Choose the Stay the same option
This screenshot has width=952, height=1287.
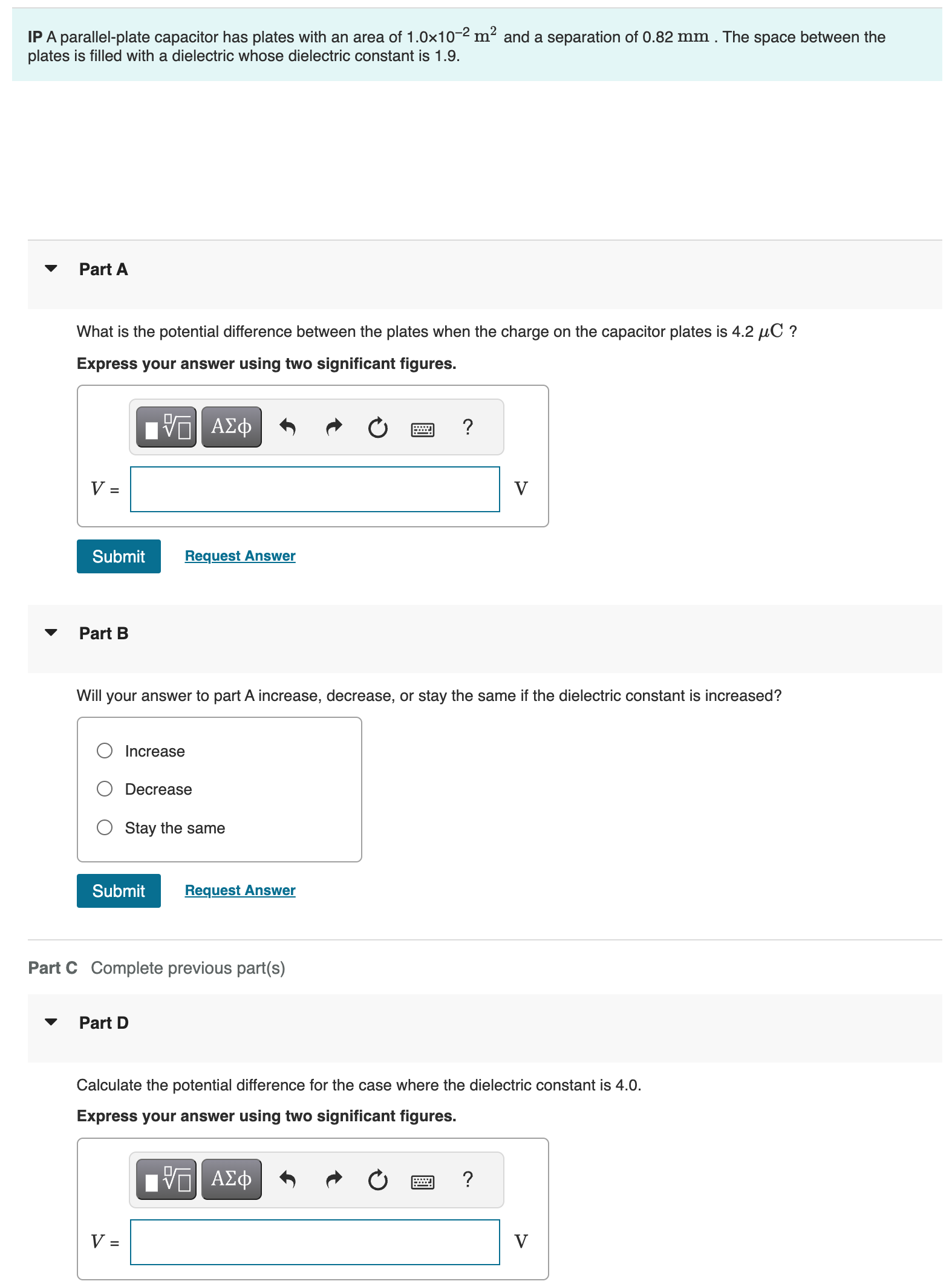105,827
